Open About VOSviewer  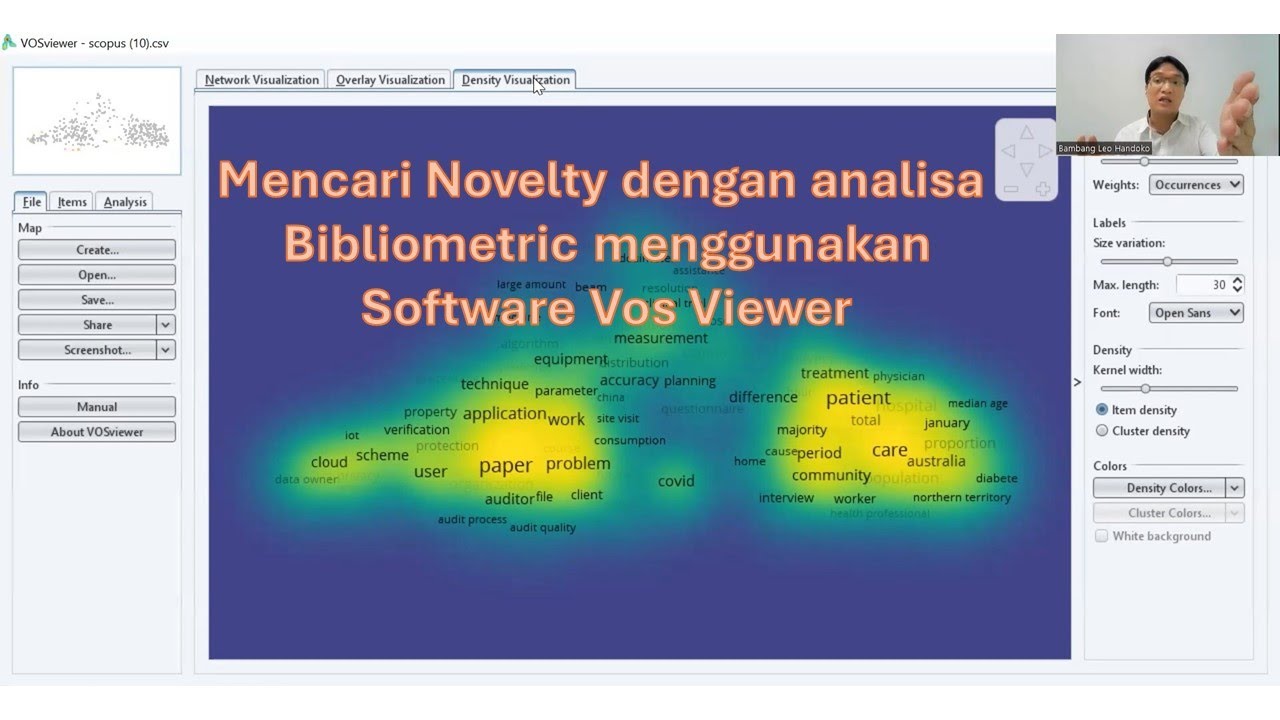(x=97, y=432)
